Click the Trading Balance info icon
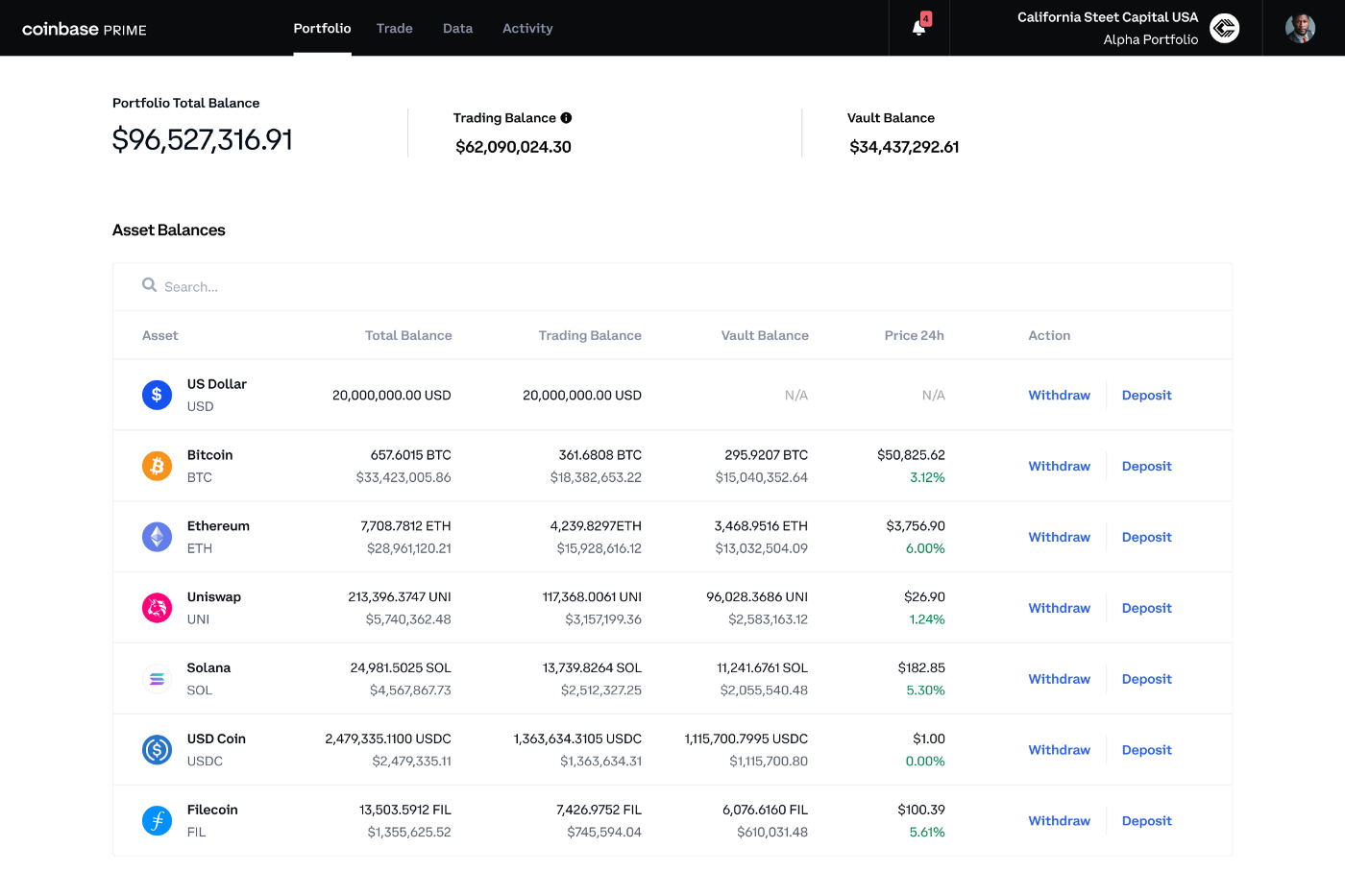 566,117
